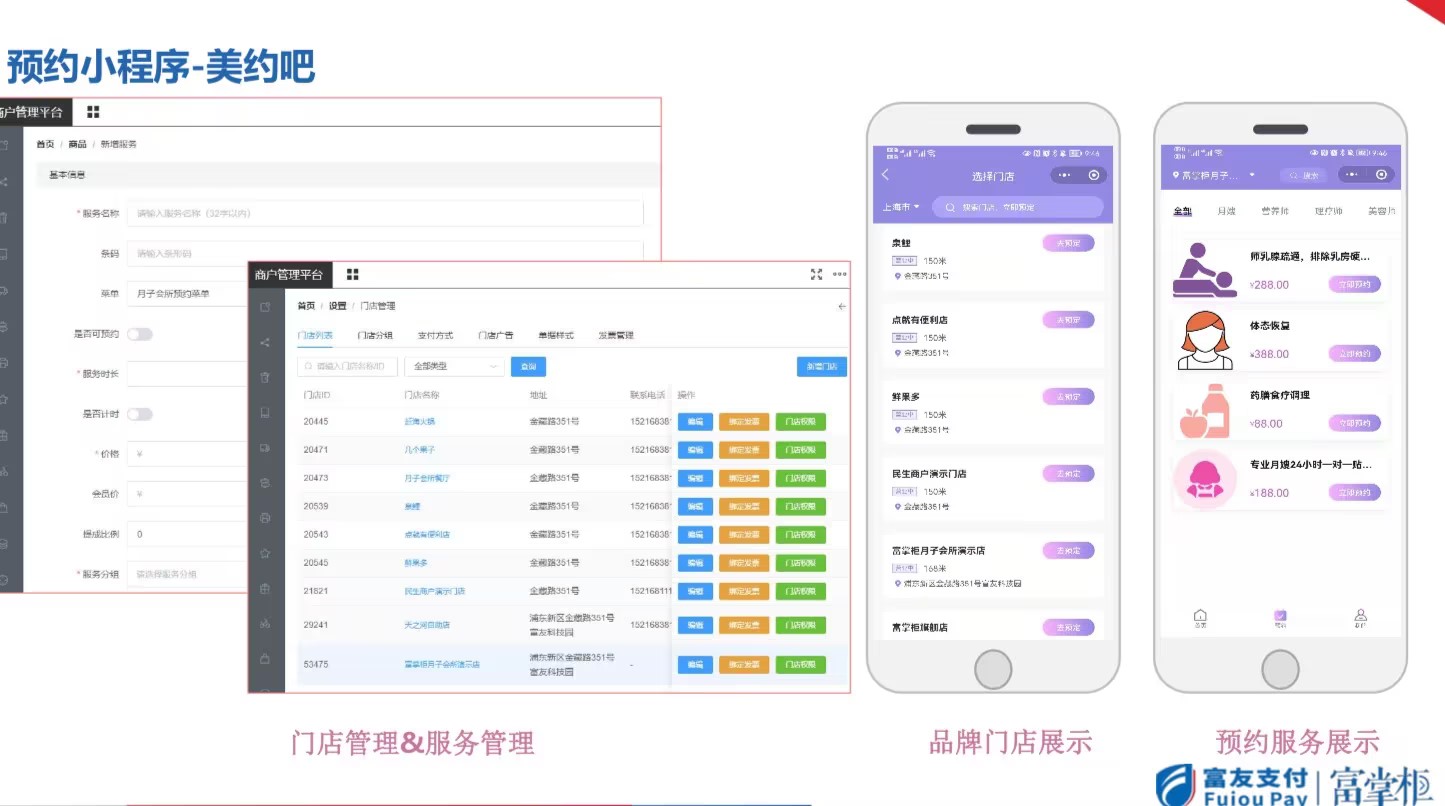
Task: Switch to 门店列表 tab
Action: click(317, 335)
